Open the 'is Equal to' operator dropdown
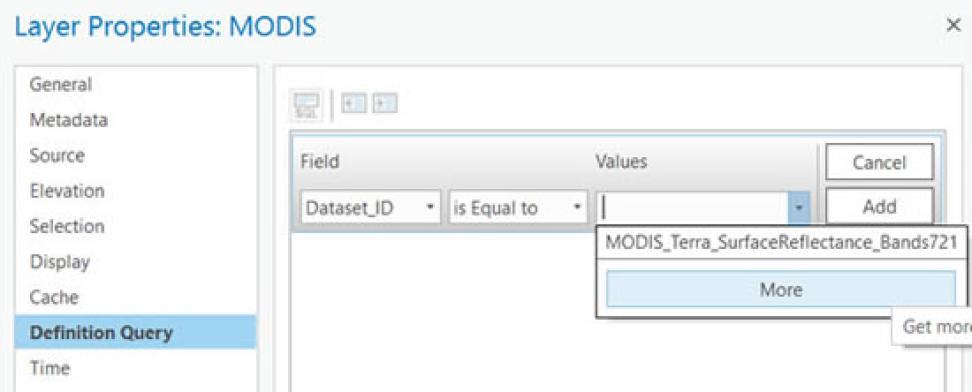 point(518,208)
